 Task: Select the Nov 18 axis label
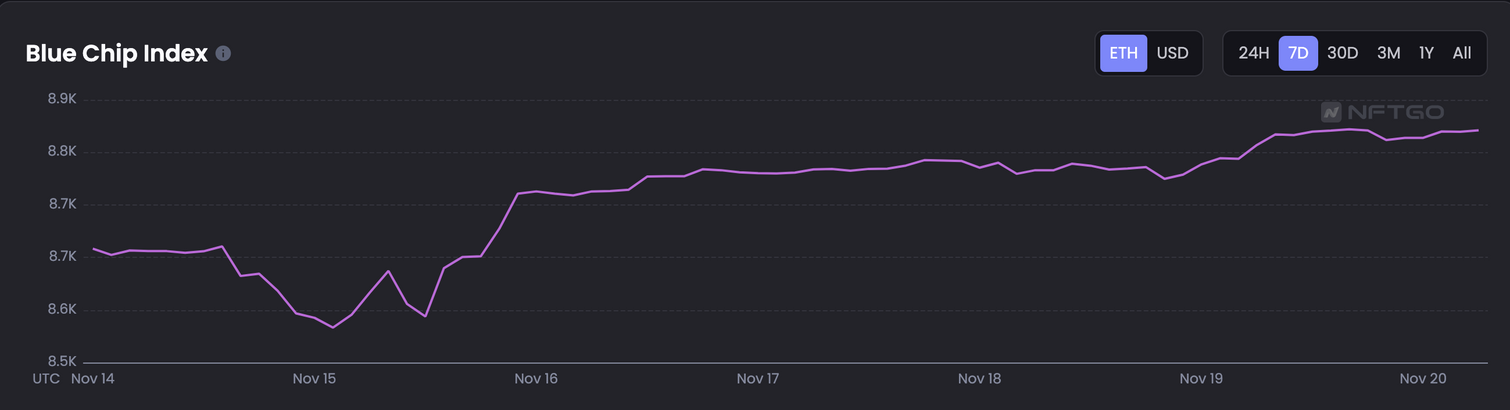pos(979,379)
